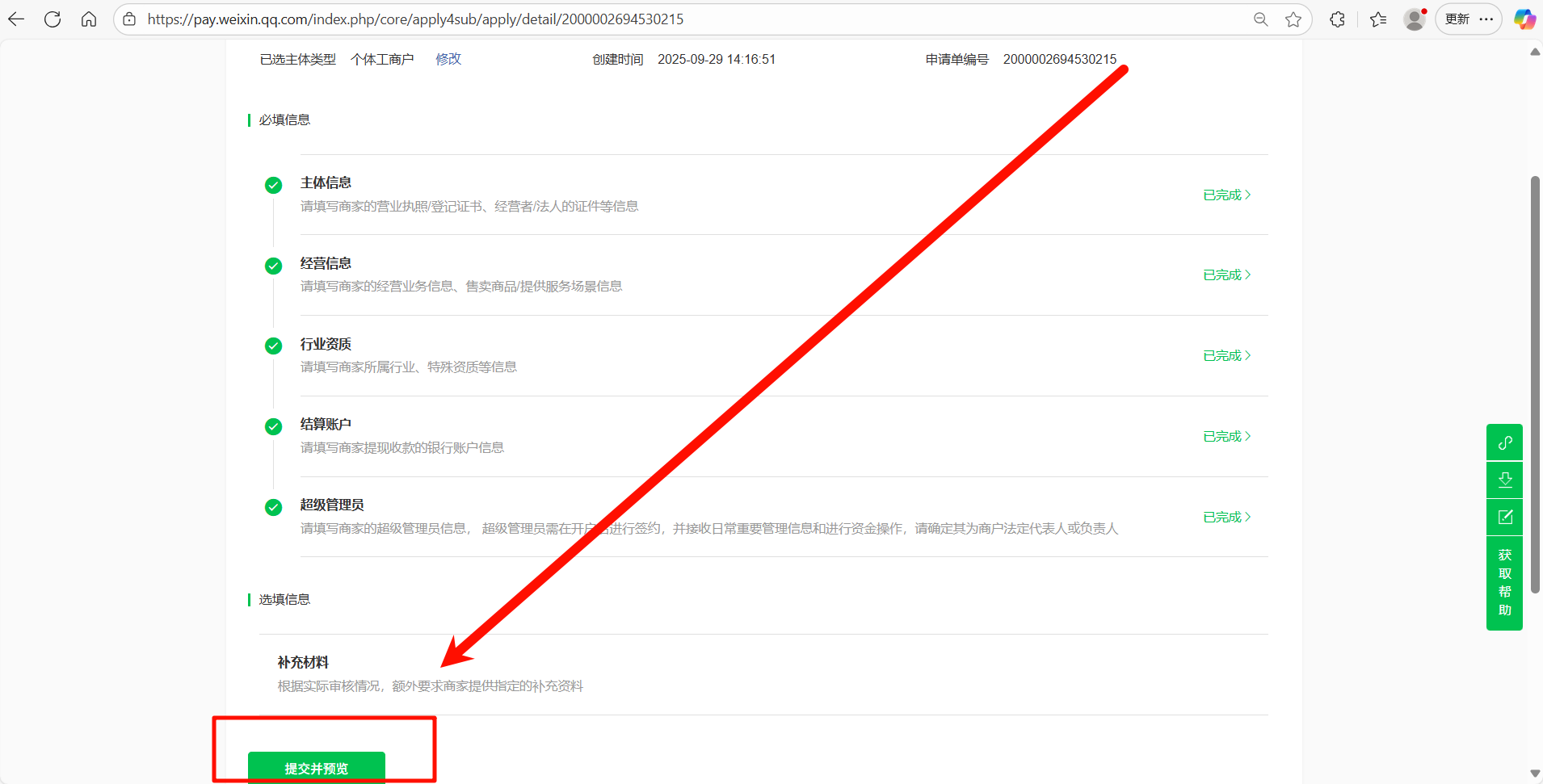The image size is (1543, 784).
Task: Click the green download icon in side panel
Action: click(1504, 480)
